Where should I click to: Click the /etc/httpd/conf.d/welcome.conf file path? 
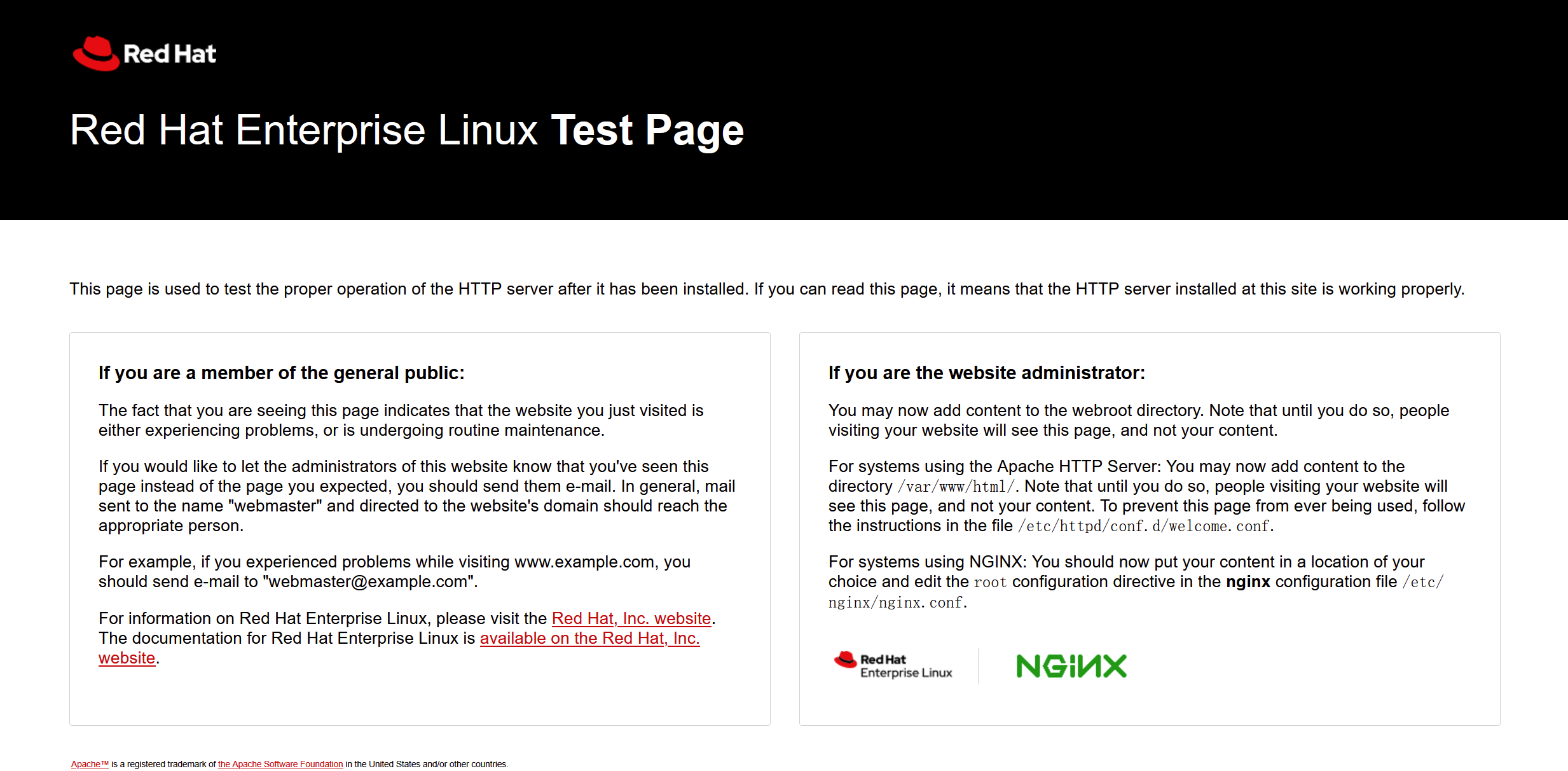click(1145, 526)
